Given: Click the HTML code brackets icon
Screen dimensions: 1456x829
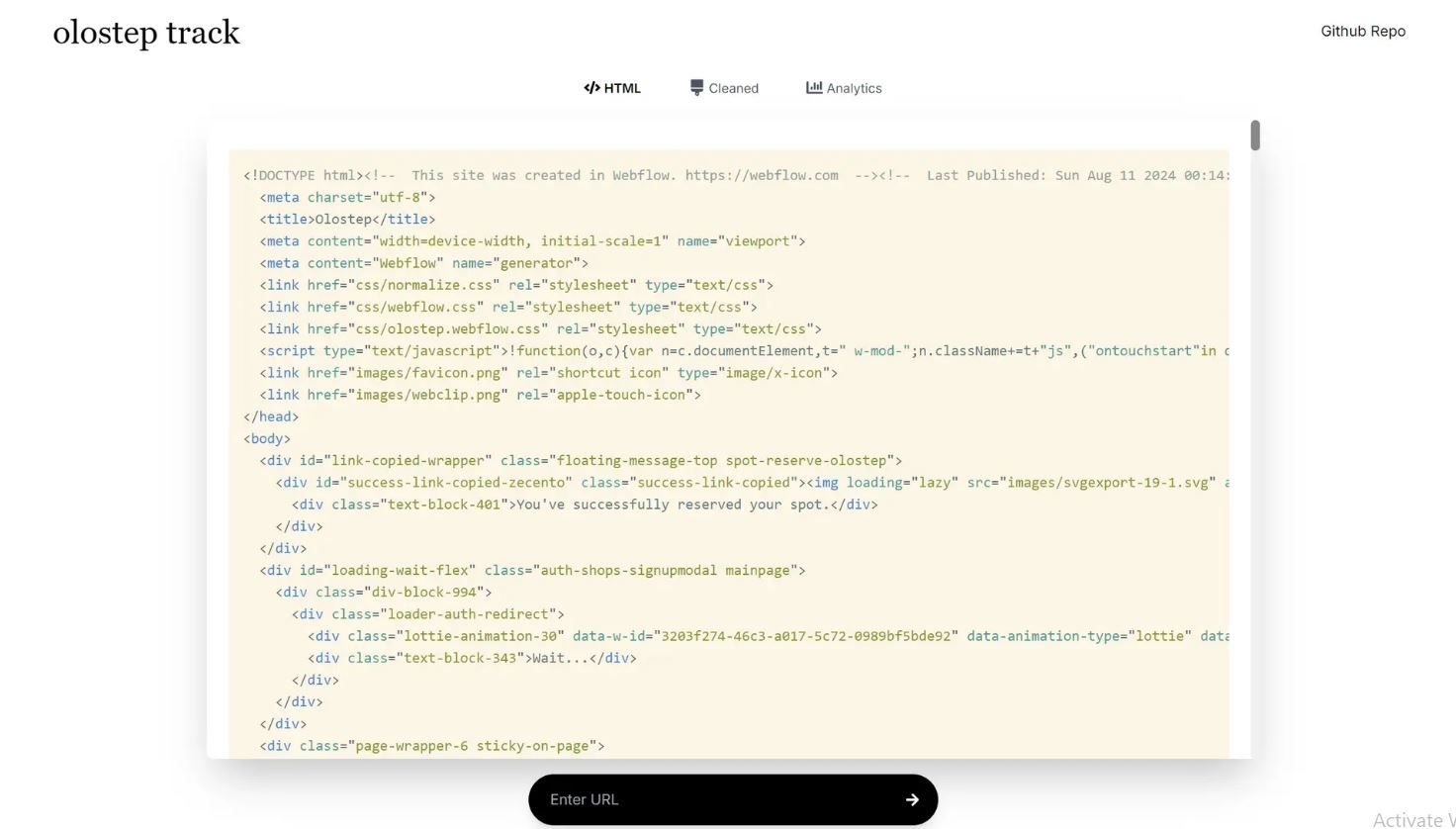Looking at the screenshot, I should (x=591, y=88).
